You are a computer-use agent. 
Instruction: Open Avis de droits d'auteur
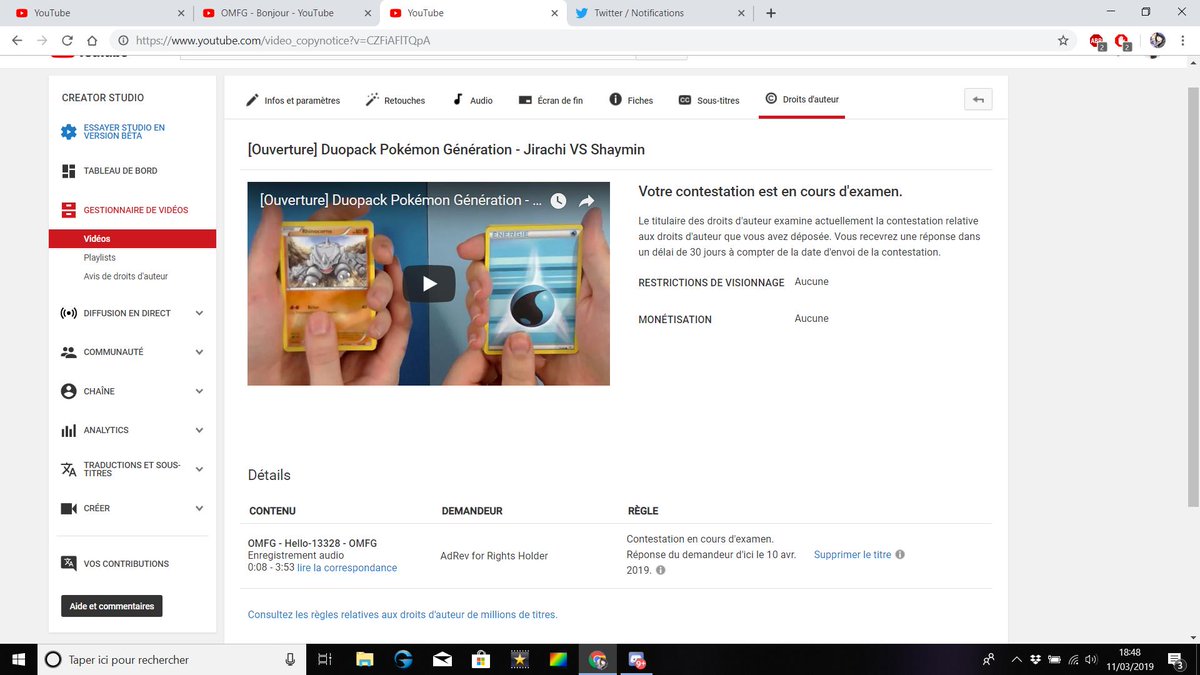coord(126,276)
